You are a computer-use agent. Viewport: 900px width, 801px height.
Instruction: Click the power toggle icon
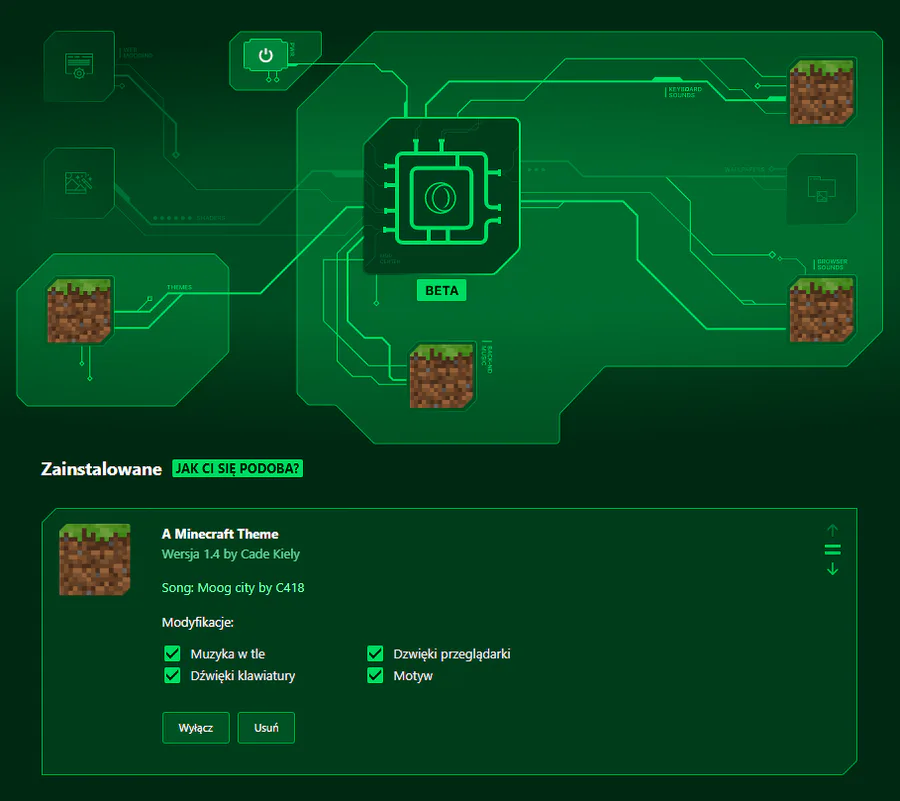click(x=265, y=56)
